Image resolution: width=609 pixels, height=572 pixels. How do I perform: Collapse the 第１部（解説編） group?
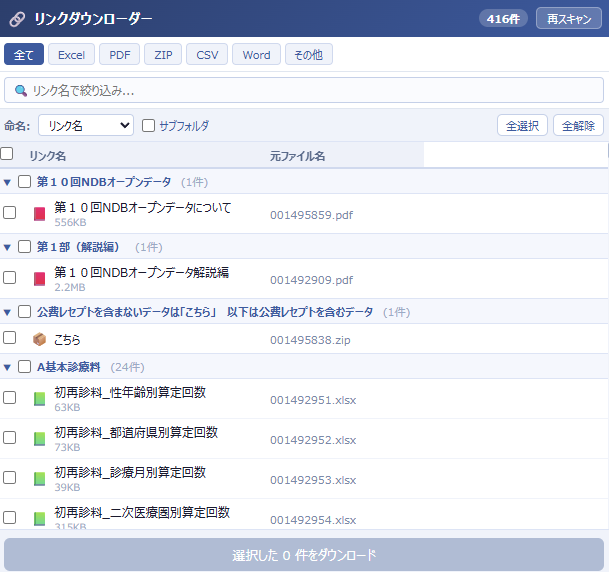[7, 247]
